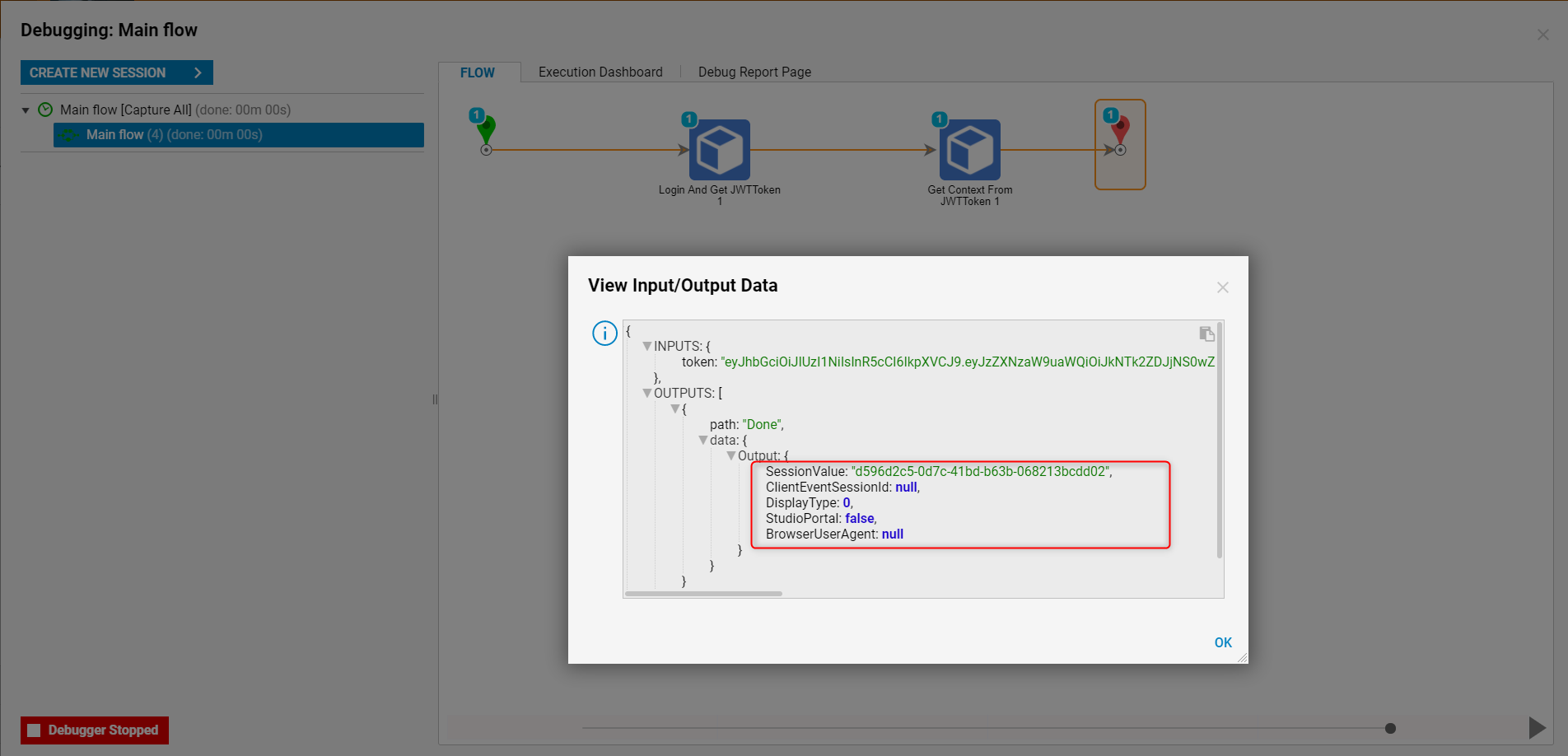Click the path: "Done" line
Viewport: 1568px width, 756px height.
[x=746, y=425]
